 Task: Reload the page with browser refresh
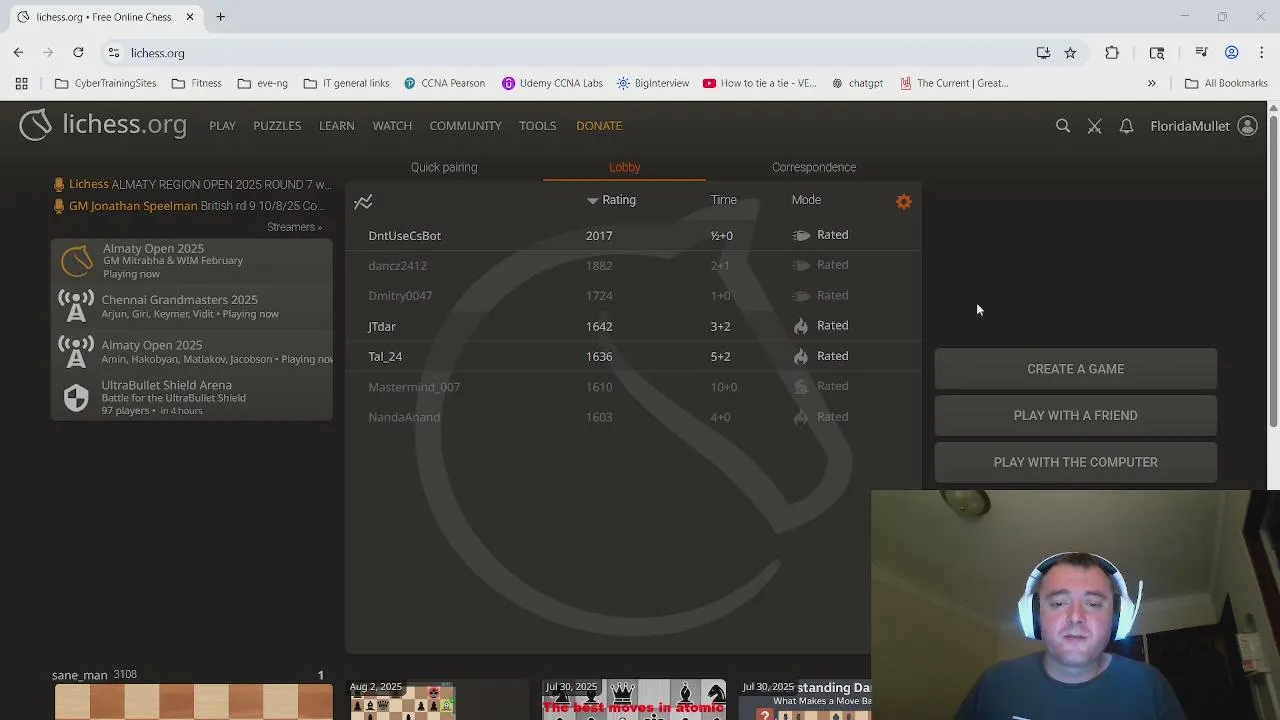(78, 53)
